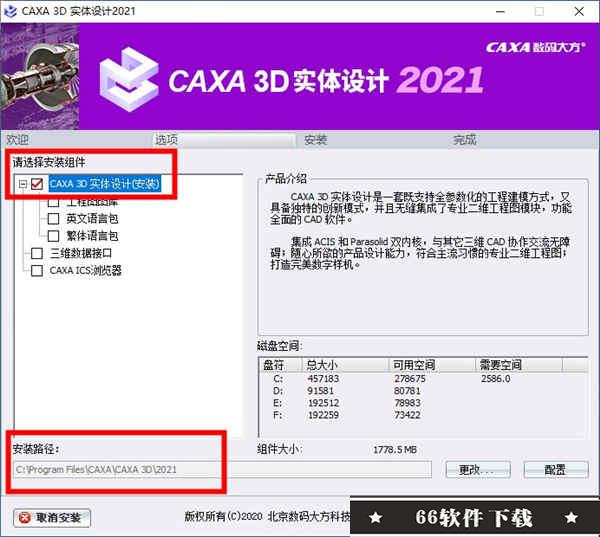
Task: Collapse the CAXA 3D 实体设计 tree node
Action: (x=23, y=184)
